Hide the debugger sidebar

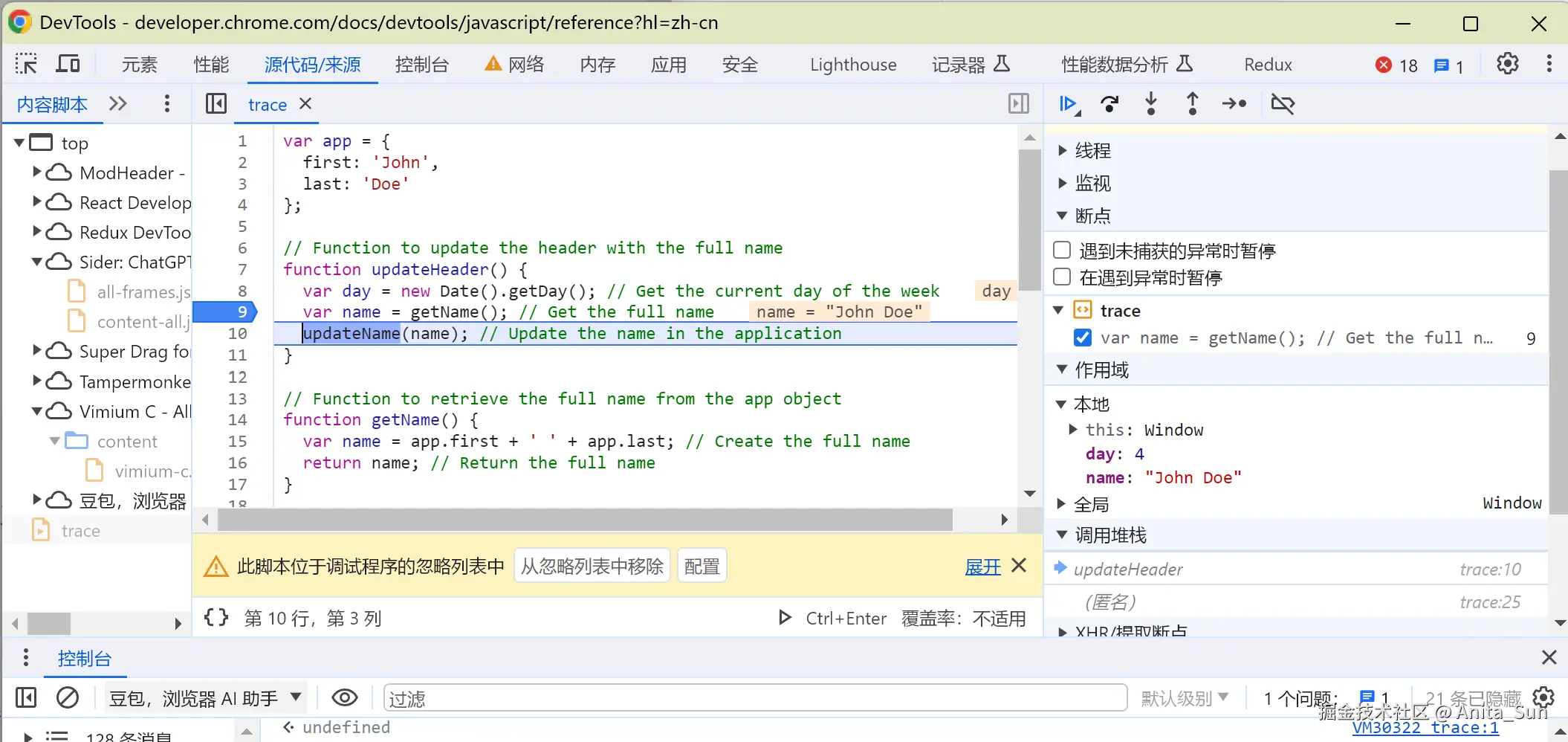tap(1019, 103)
